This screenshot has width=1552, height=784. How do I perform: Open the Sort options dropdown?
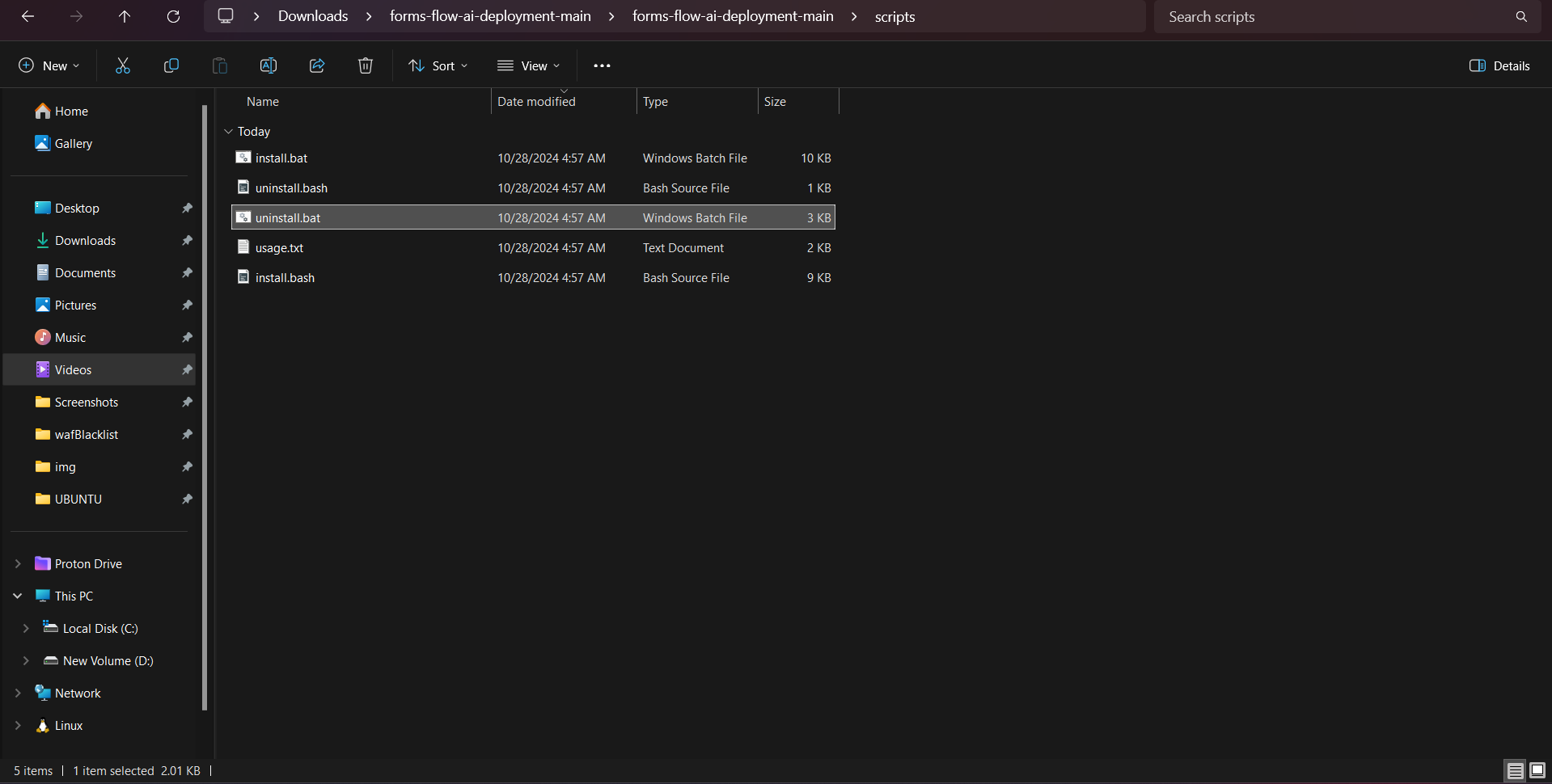coord(438,65)
